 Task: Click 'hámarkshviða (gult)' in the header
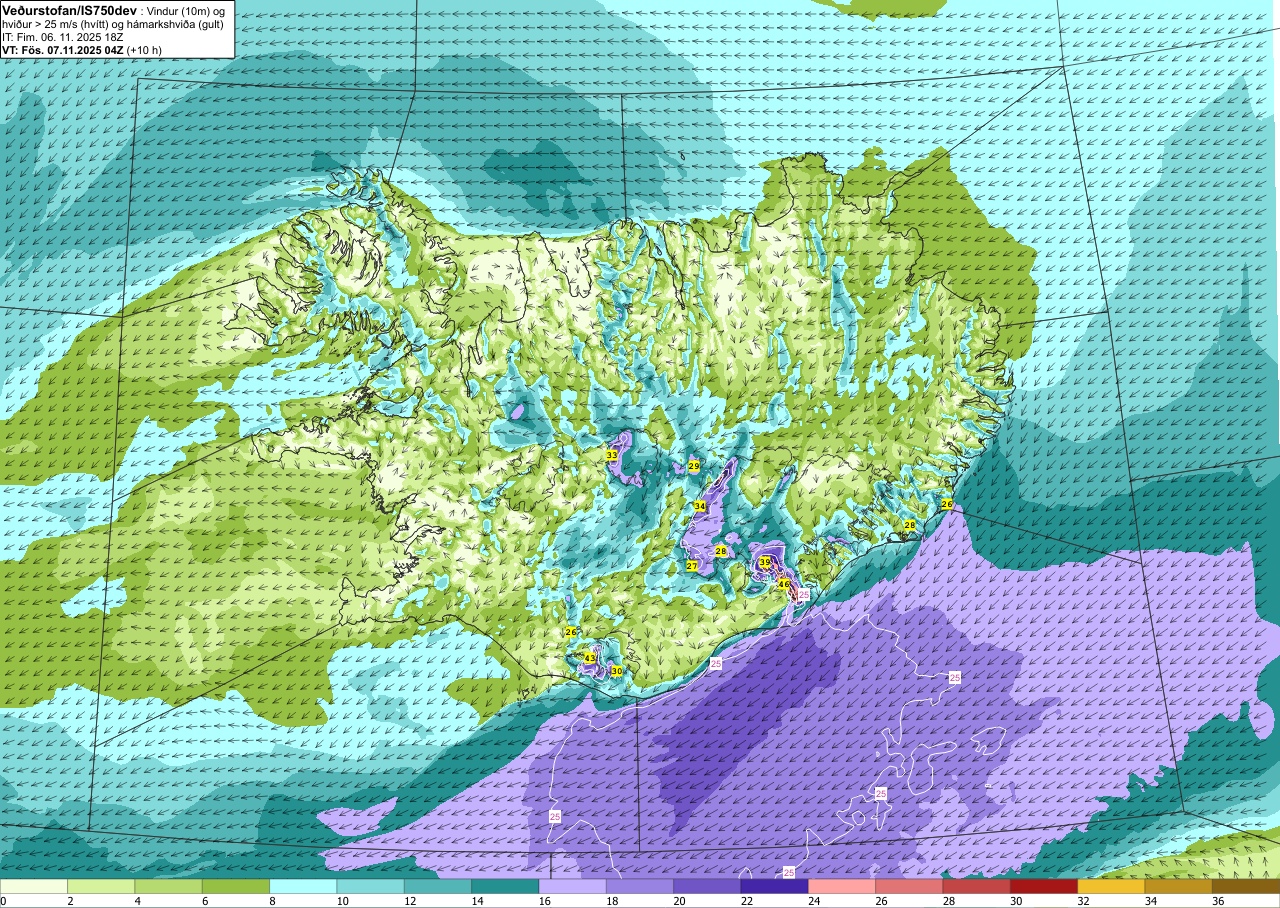(163, 24)
